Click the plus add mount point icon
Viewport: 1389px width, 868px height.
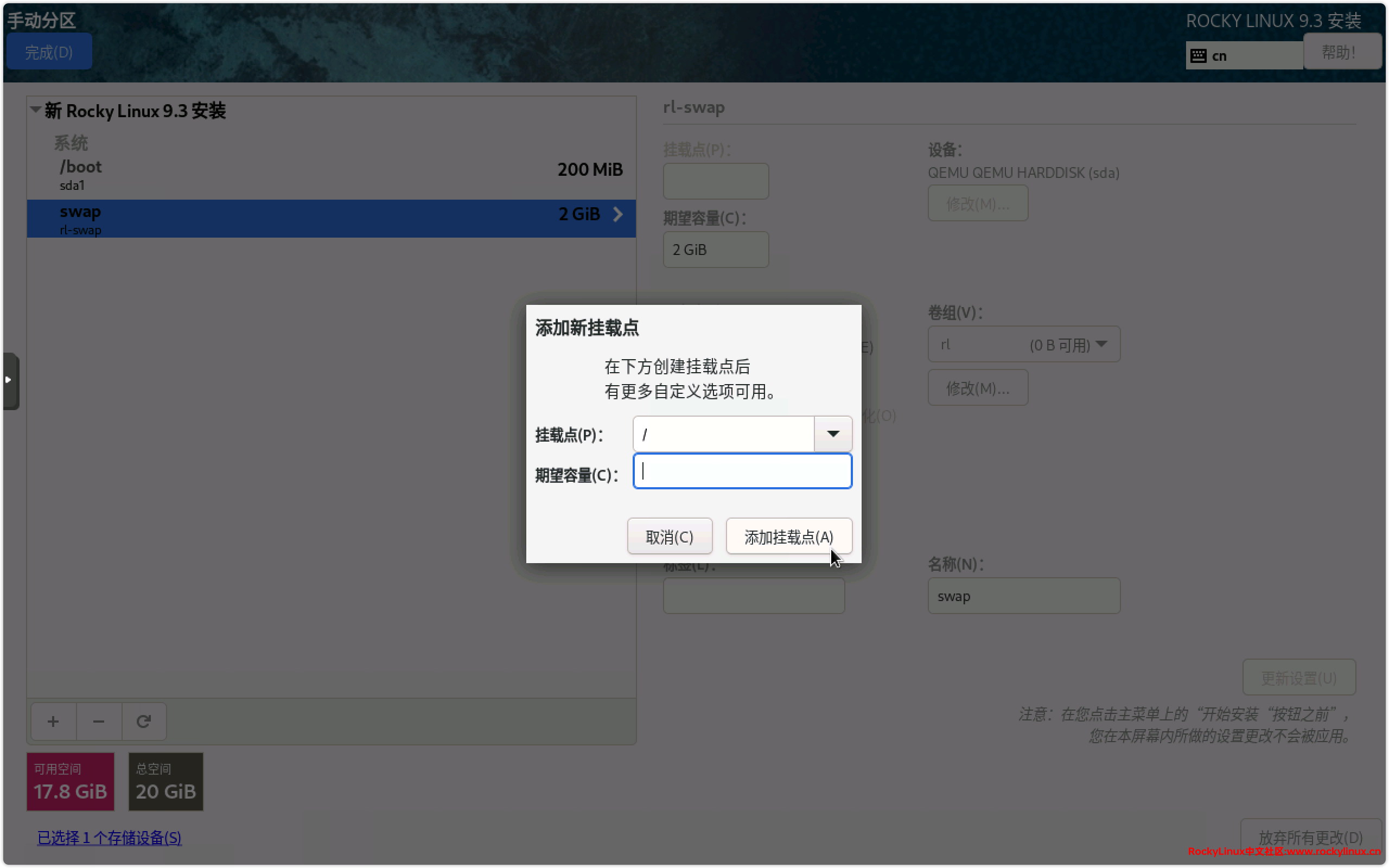[53, 721]
